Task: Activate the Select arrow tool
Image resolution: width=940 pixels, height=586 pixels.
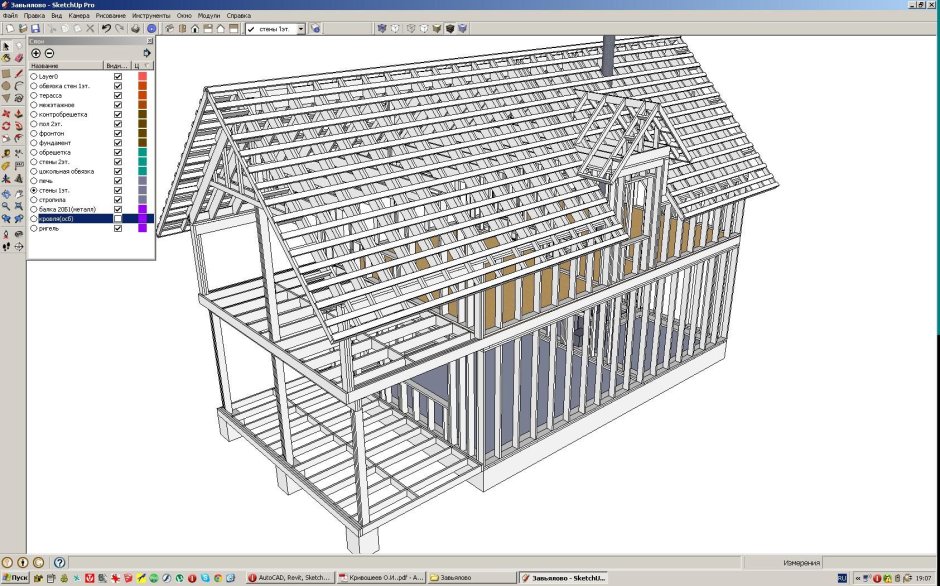Action: [8, 44]
